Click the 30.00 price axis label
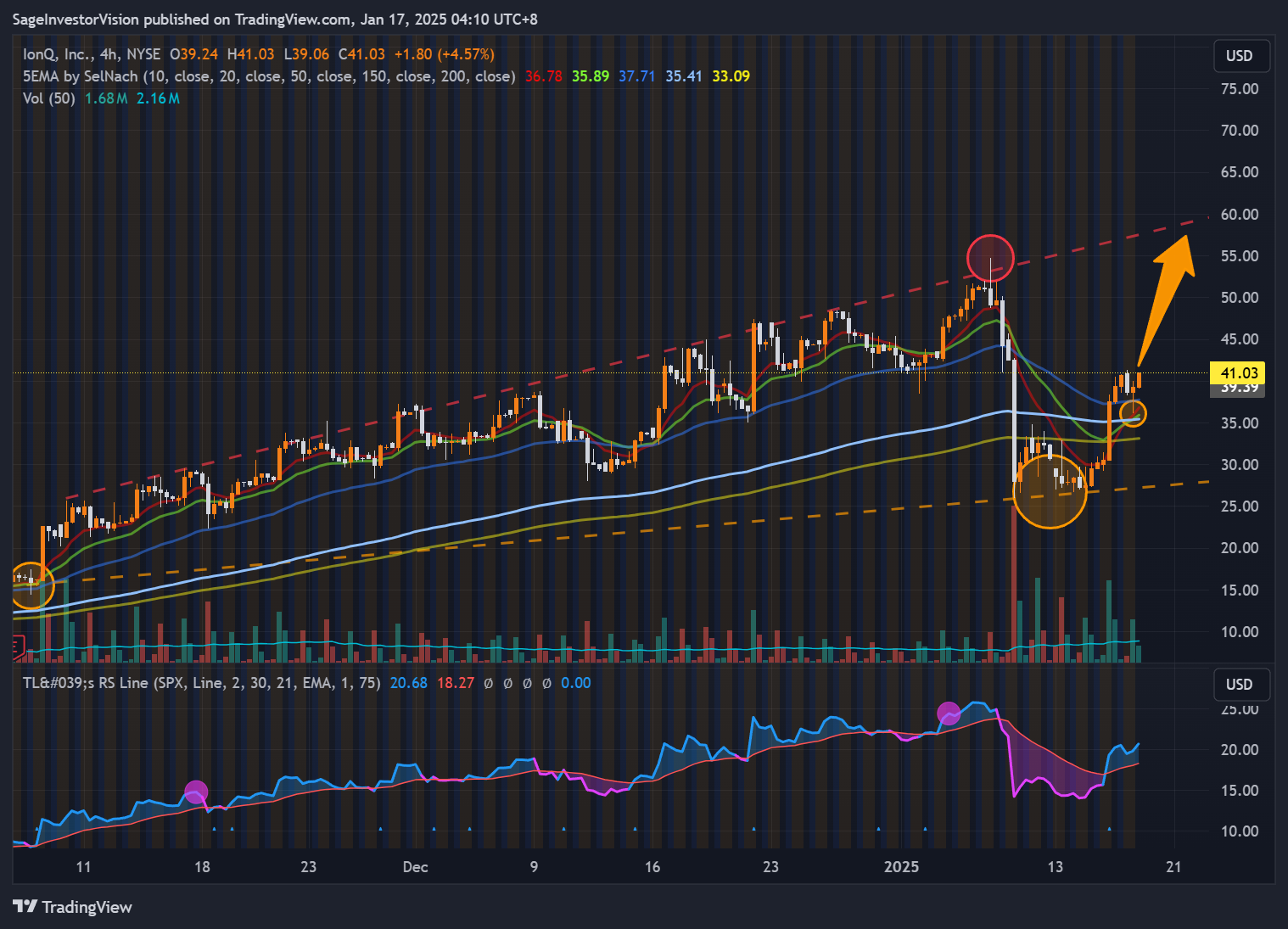The height and width of the screenshot is (929, 1288). click(x=1239, y=465)
